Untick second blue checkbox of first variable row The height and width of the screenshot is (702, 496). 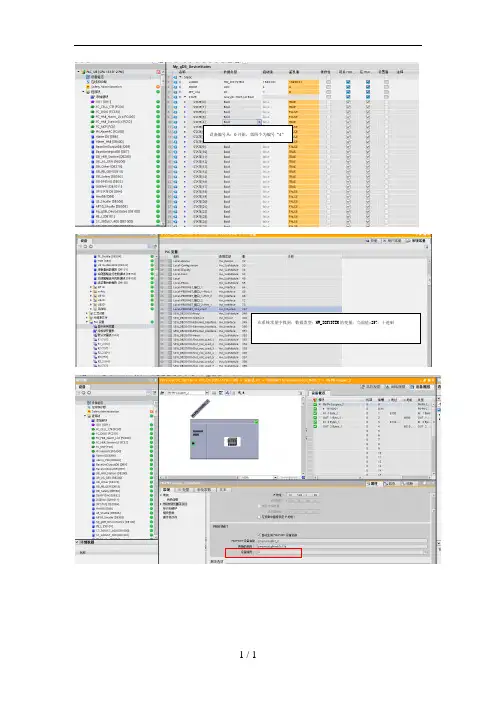click(368, 82)
